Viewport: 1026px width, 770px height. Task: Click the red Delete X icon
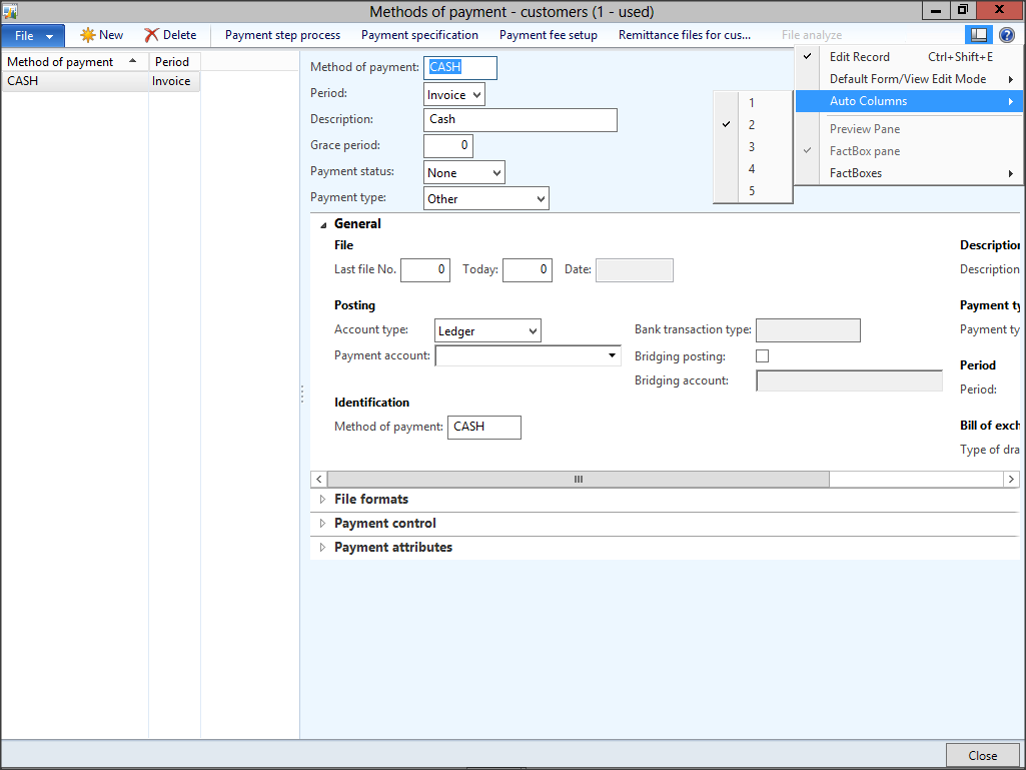pyautogui.click(x=152, y=35)
